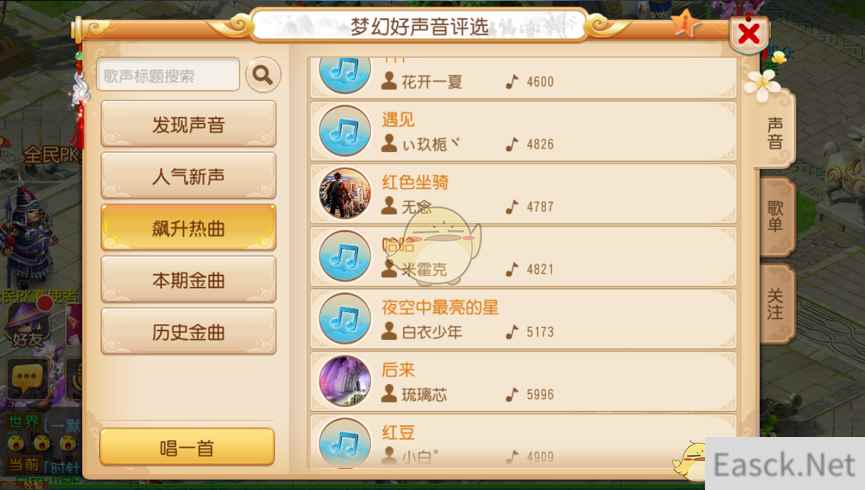This screenshot has height=490, width=865.
Task: Switch to the 声音 side tab
Action: (775, 134)
